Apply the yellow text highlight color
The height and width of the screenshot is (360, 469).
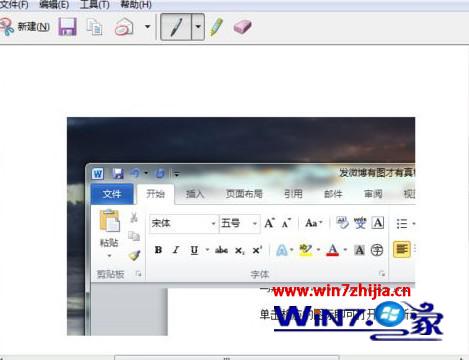pyautogui.click(x=306, y=250)
